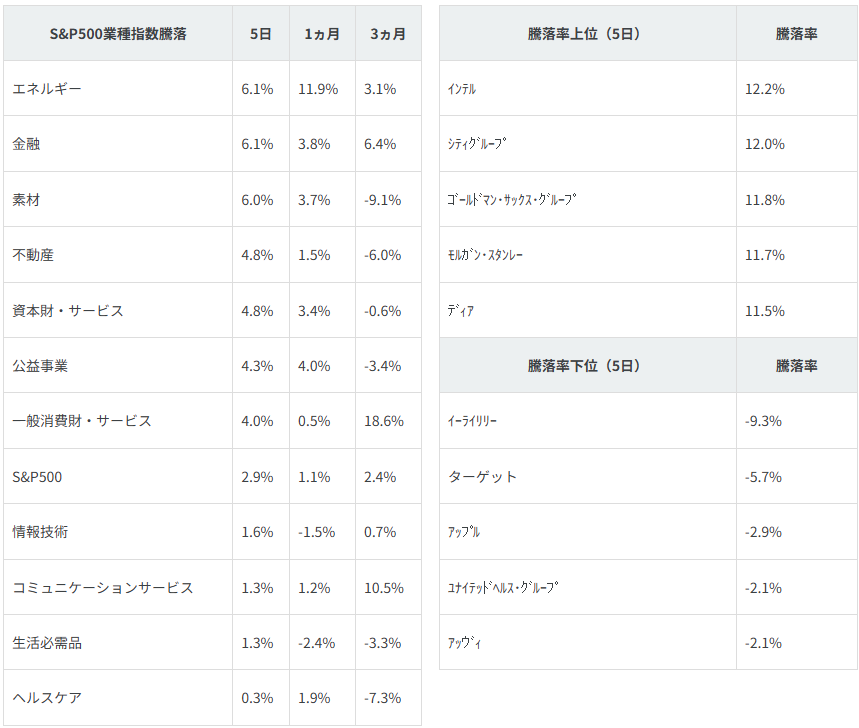Click the 12.2% top gainer value
Screen dimensions: 859x728
tap(765, 89)
